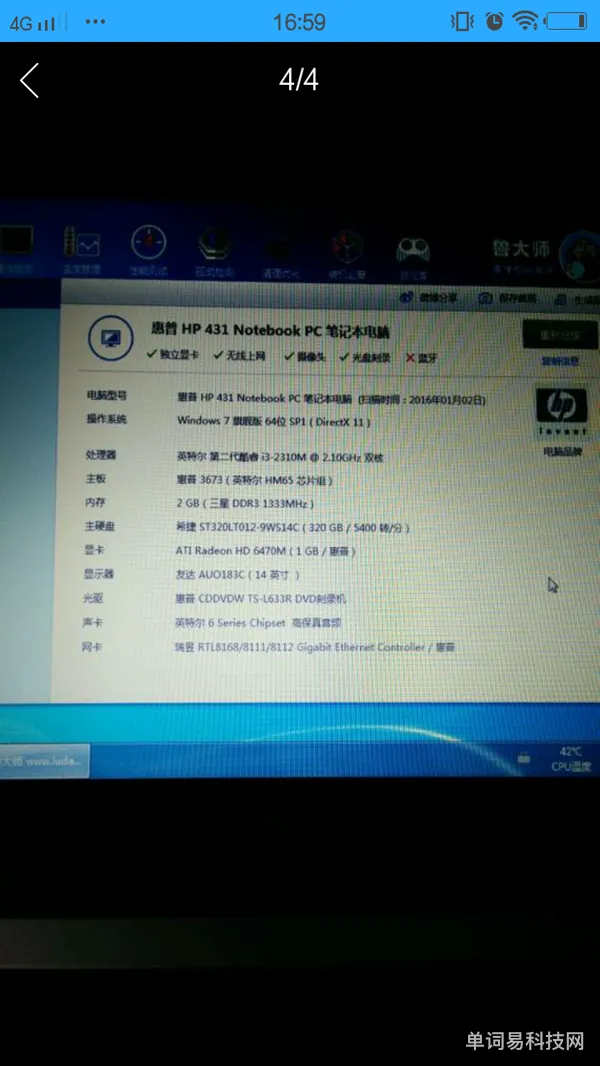
Task: Click the dark rescan button
Action: coord(561,334)
